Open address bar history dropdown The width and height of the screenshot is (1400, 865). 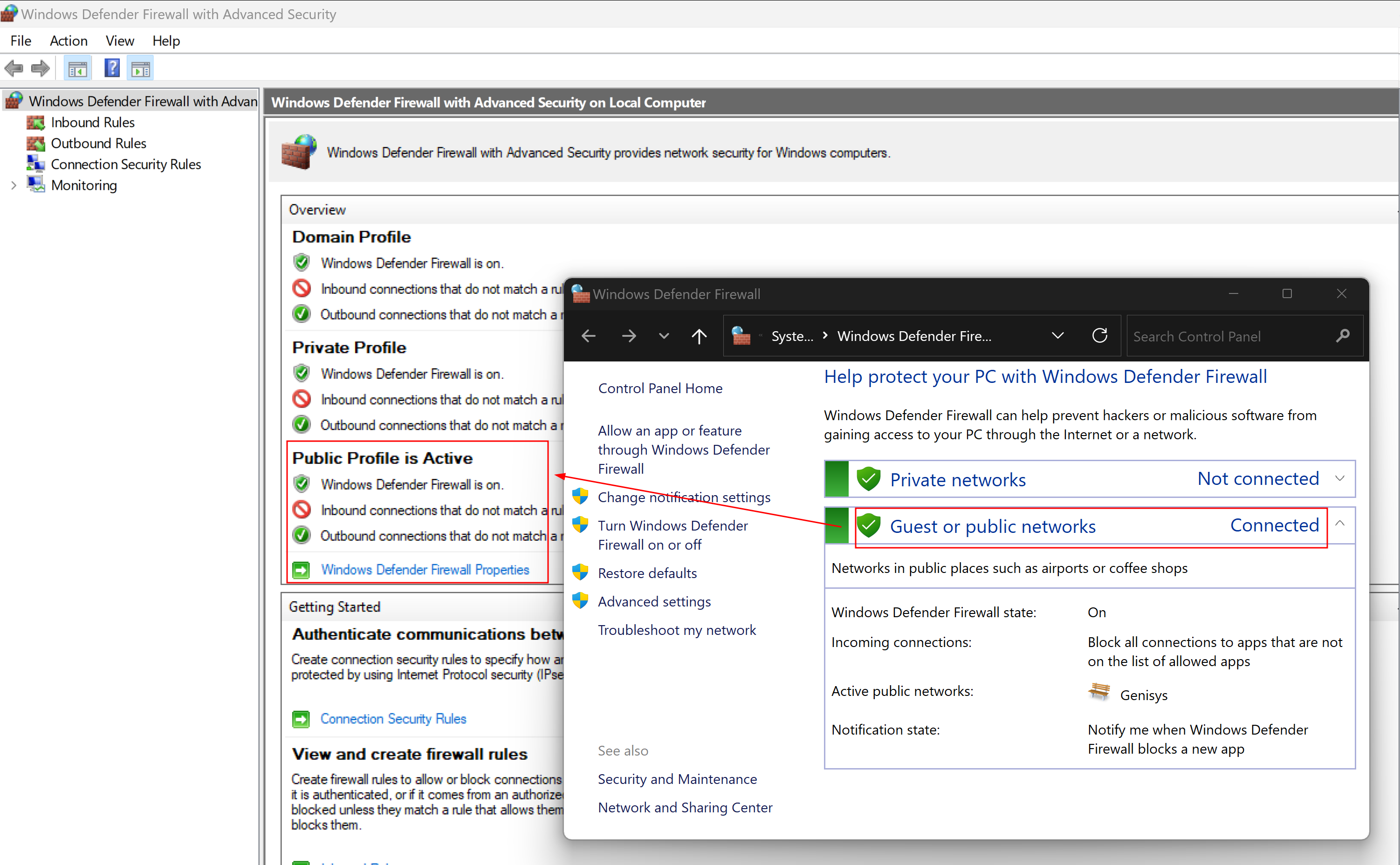[1057, 336]
